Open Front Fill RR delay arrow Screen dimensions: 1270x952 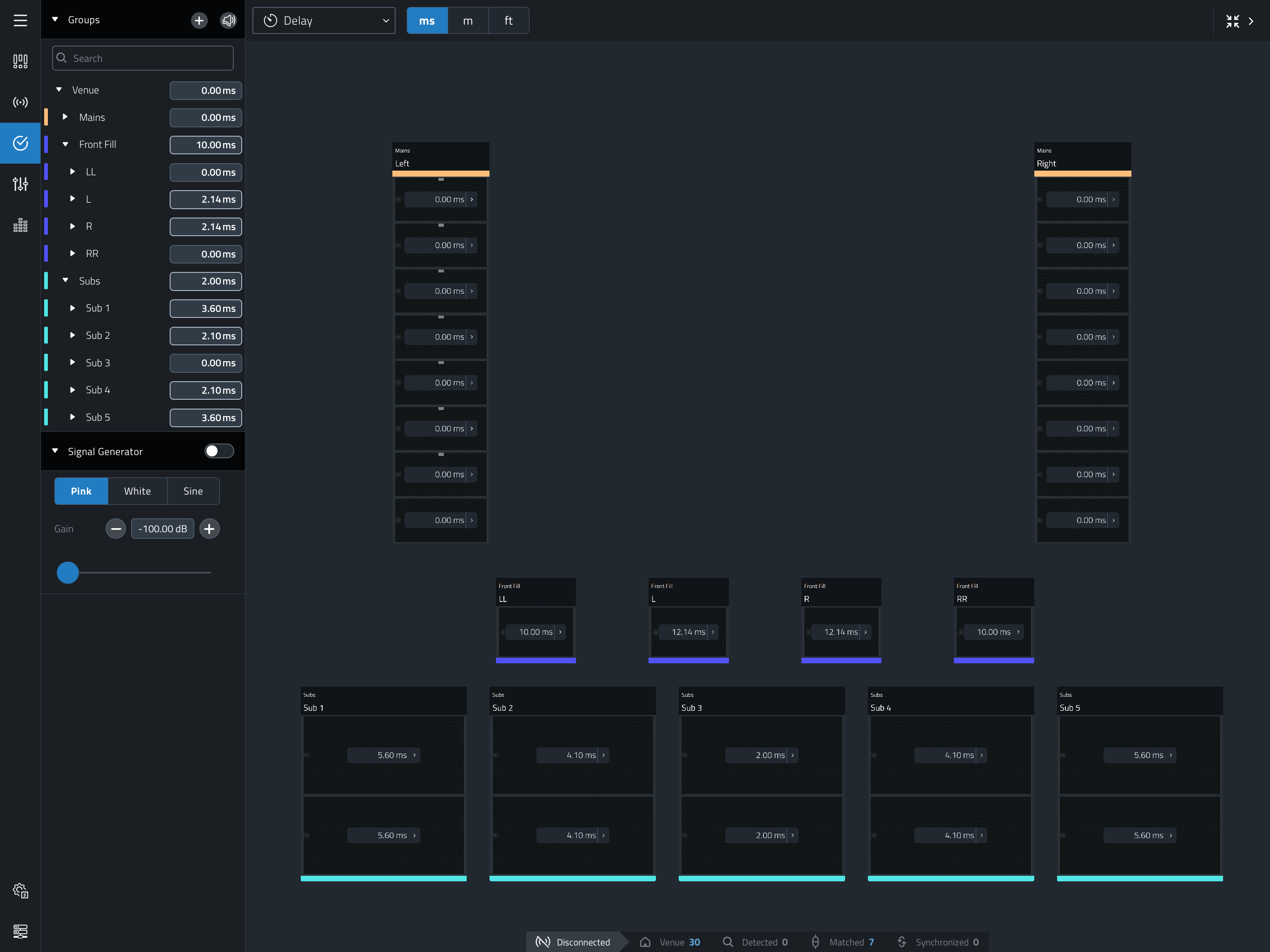(x=1019, y=632)
